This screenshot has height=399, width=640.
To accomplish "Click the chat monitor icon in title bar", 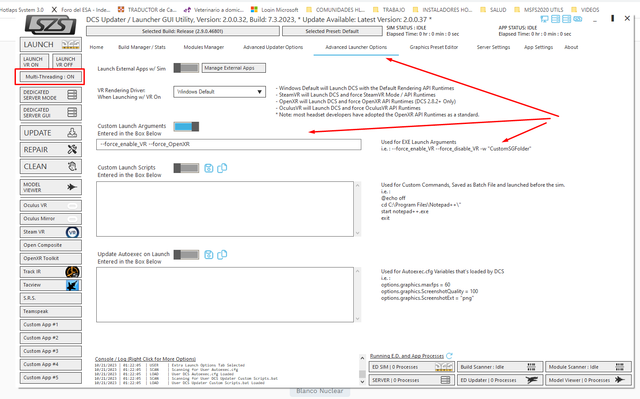I will (544, 19).
